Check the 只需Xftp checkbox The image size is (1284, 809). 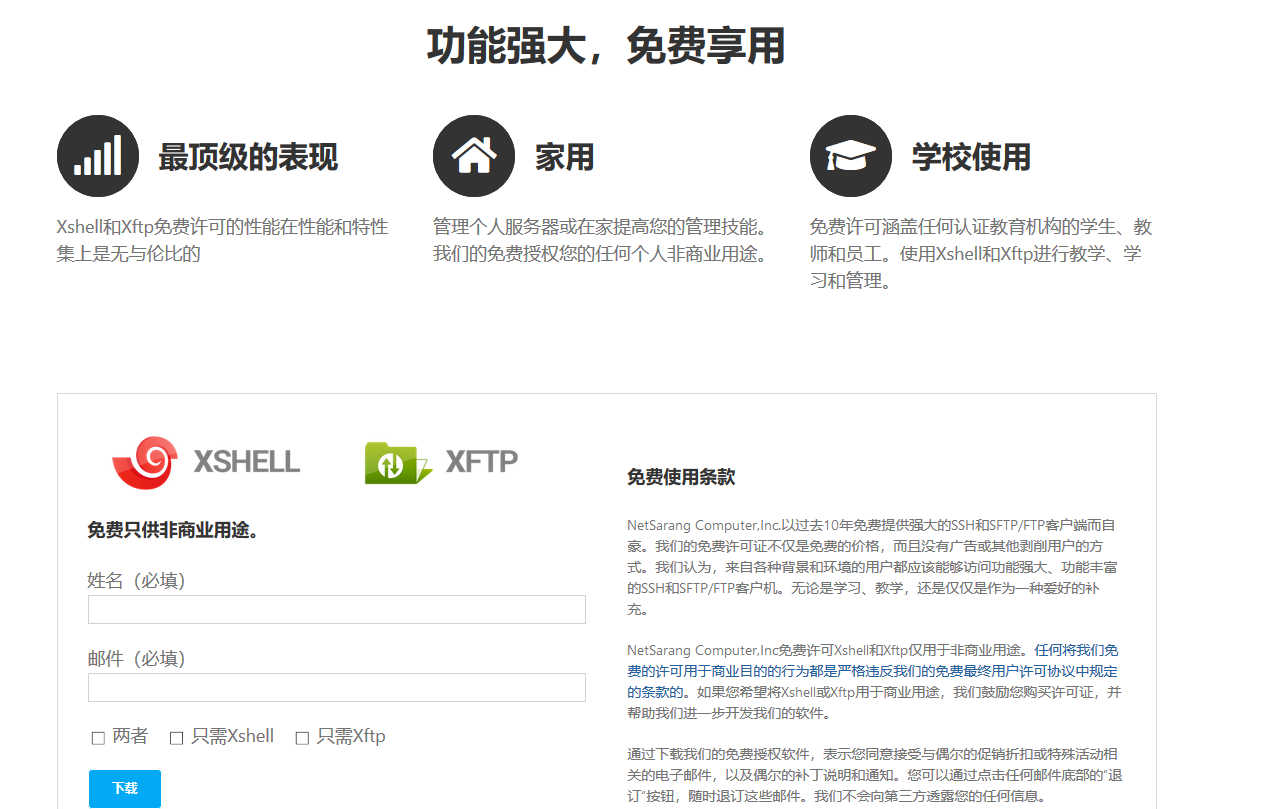click(302, 738)
